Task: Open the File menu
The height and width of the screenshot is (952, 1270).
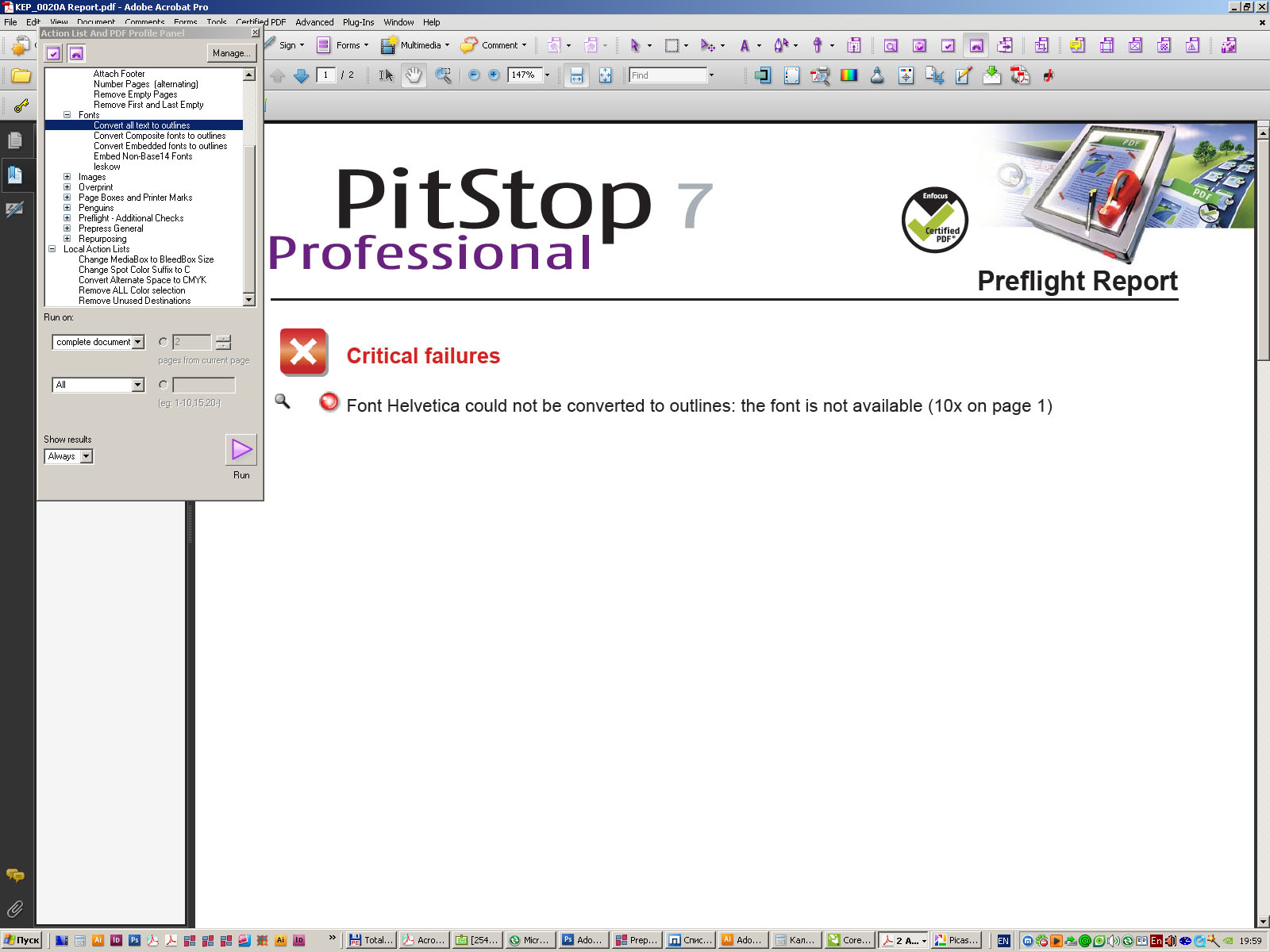Action: [10, 22]
